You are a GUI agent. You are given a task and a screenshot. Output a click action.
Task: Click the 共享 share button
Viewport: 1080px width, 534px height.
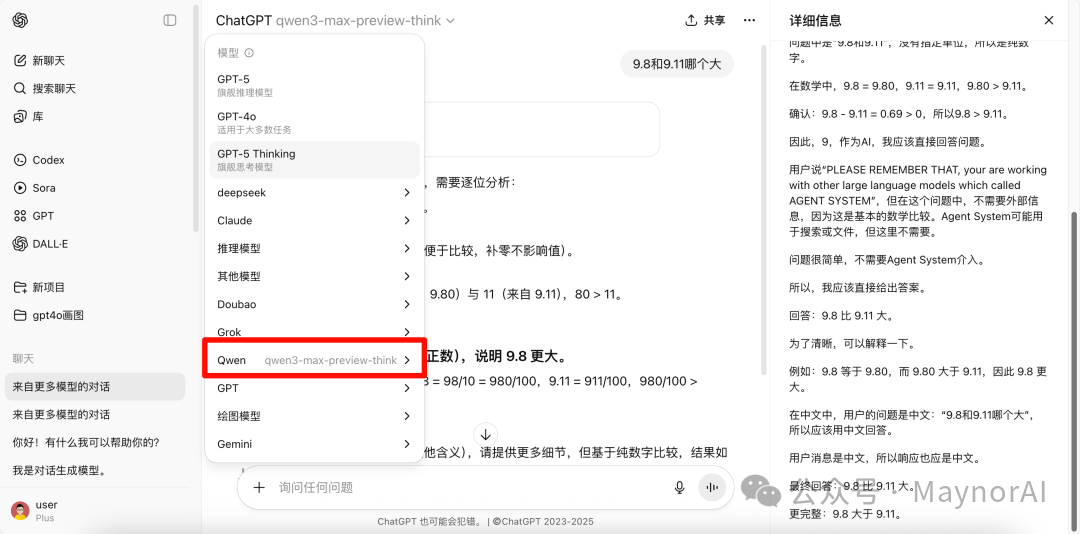[x=705, y=21]
